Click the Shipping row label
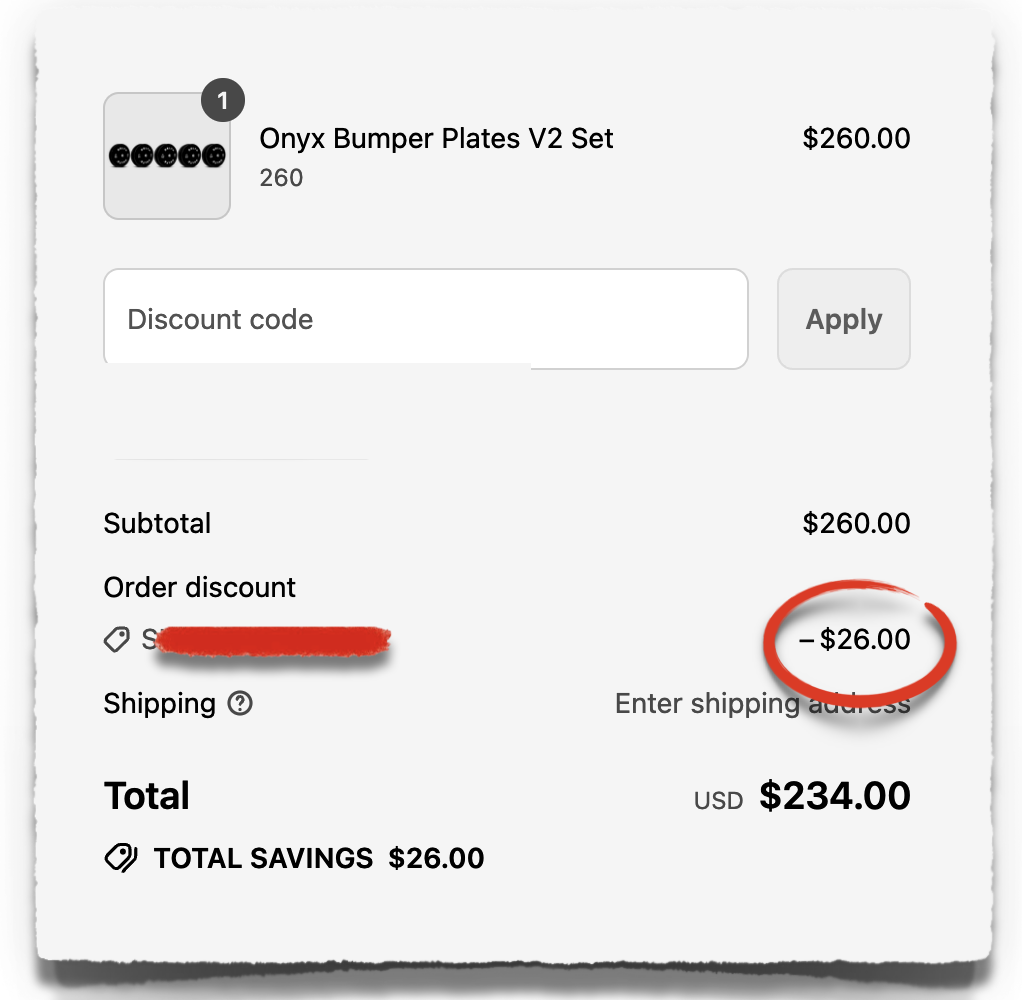Image resolution: width=1022 pixels, height=1000 pixels. coord(160,703)
